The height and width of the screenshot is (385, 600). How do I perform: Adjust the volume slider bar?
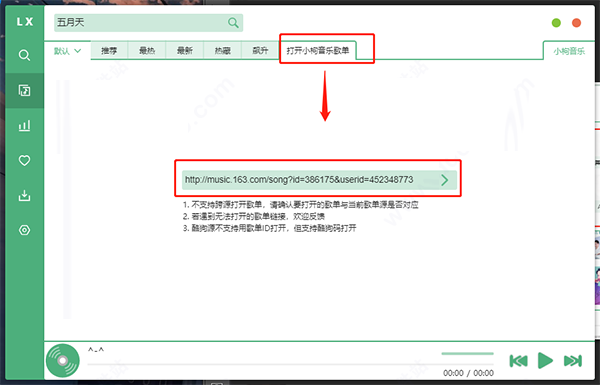coord(467,354)
